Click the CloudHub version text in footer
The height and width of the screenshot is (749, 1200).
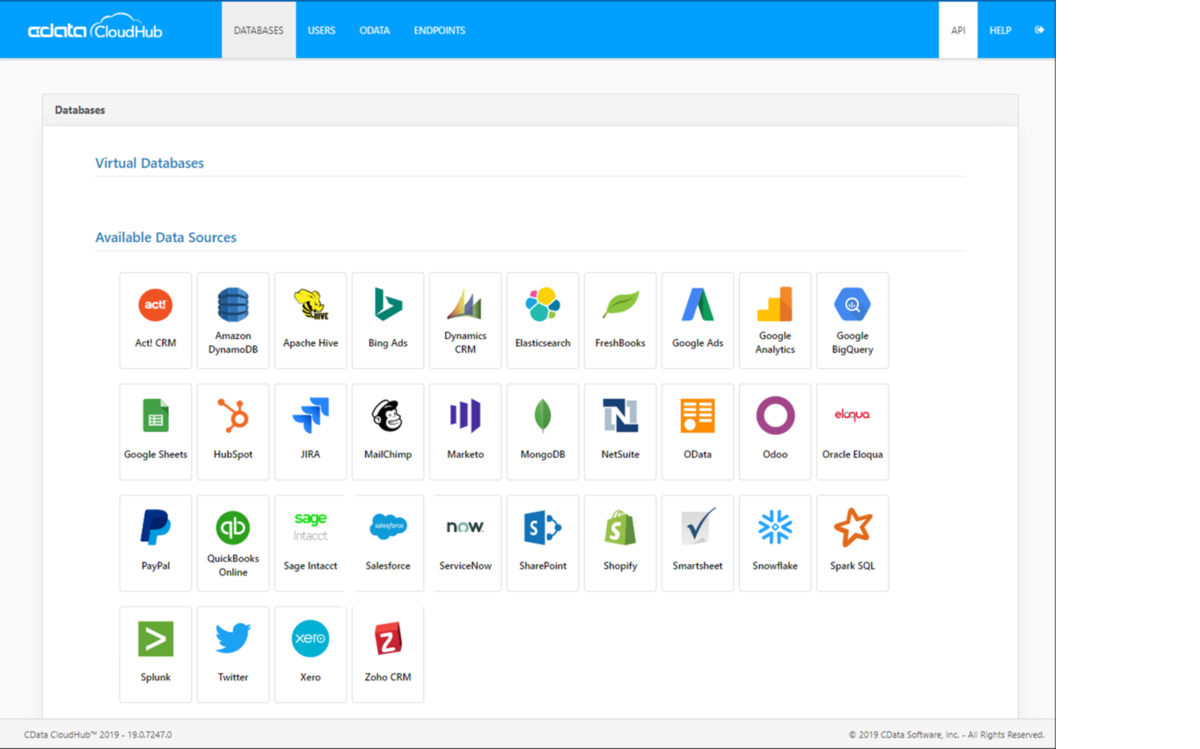pyautogui.click(x=98, y=734)
